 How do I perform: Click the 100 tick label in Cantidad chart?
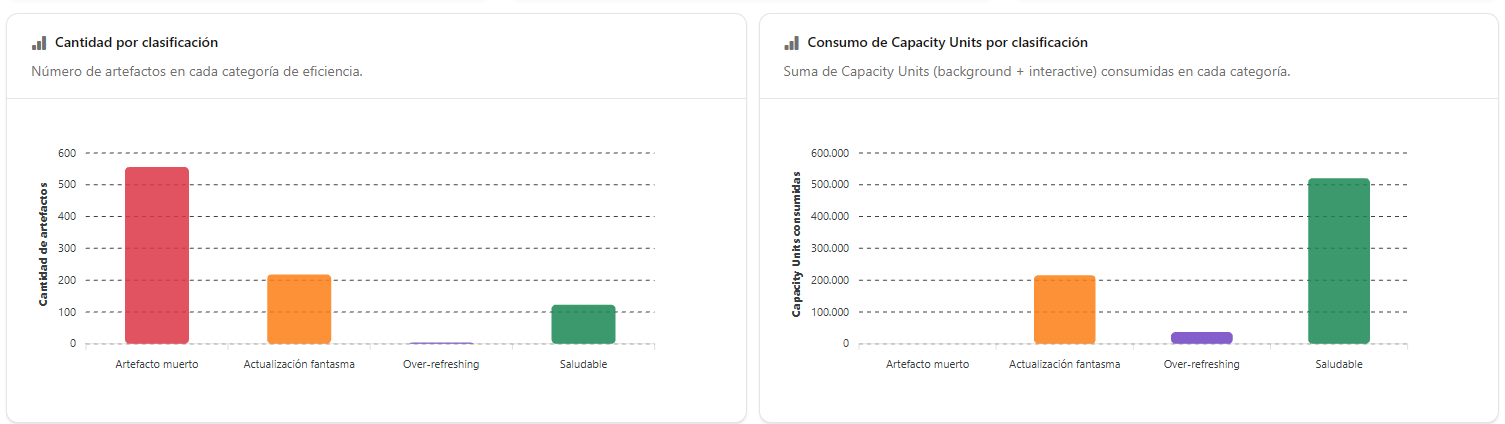67,312
